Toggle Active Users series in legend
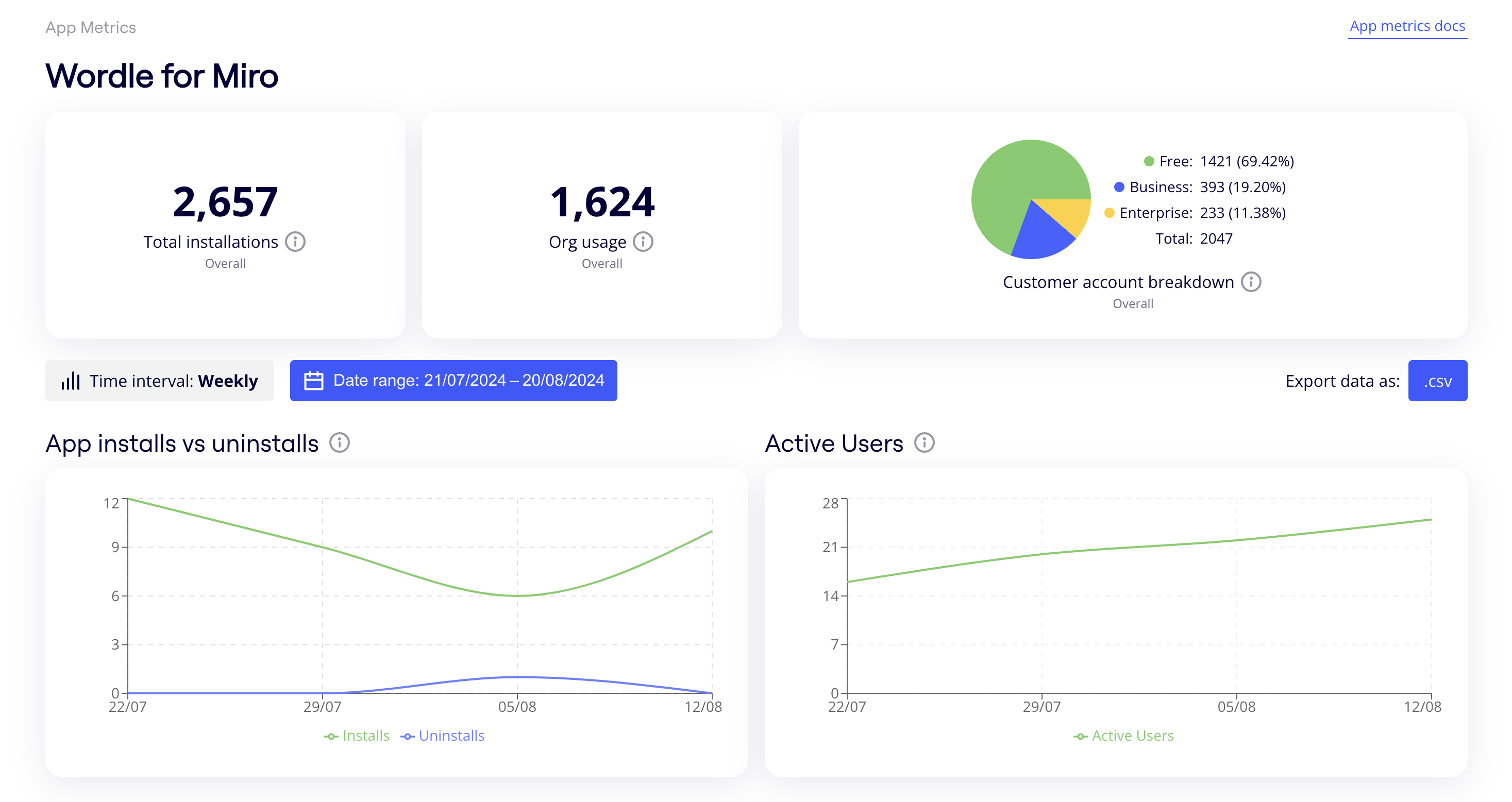 pos(1123,736)
